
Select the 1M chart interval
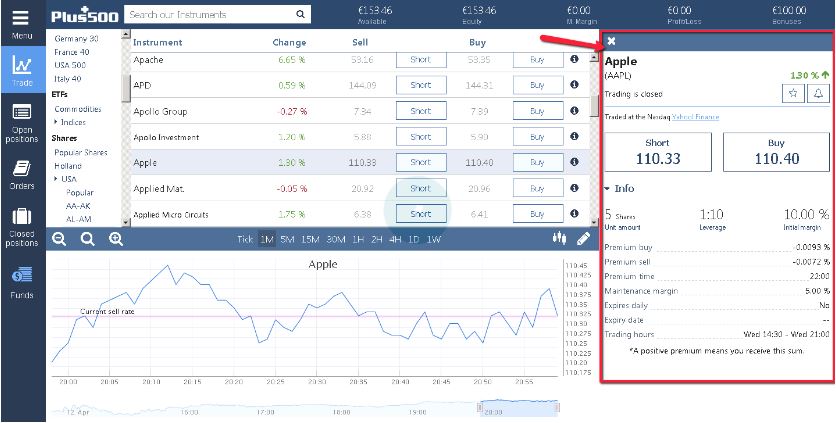pyautogui.click(x=267, y=240)
